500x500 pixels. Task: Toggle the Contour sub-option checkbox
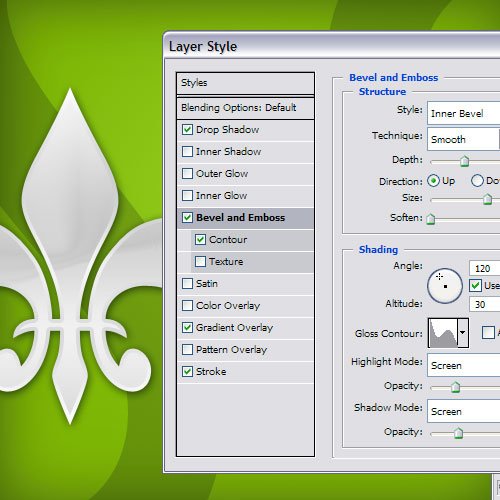point(200,239)
